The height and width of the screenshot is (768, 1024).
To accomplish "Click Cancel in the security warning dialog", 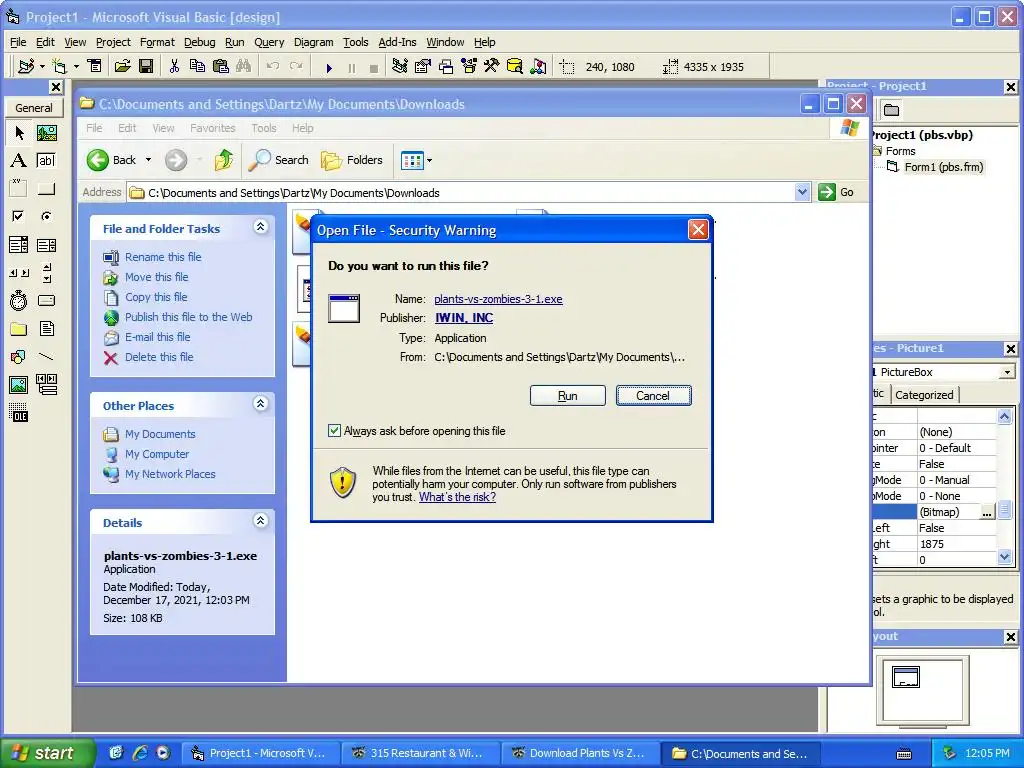I will 653,396.
